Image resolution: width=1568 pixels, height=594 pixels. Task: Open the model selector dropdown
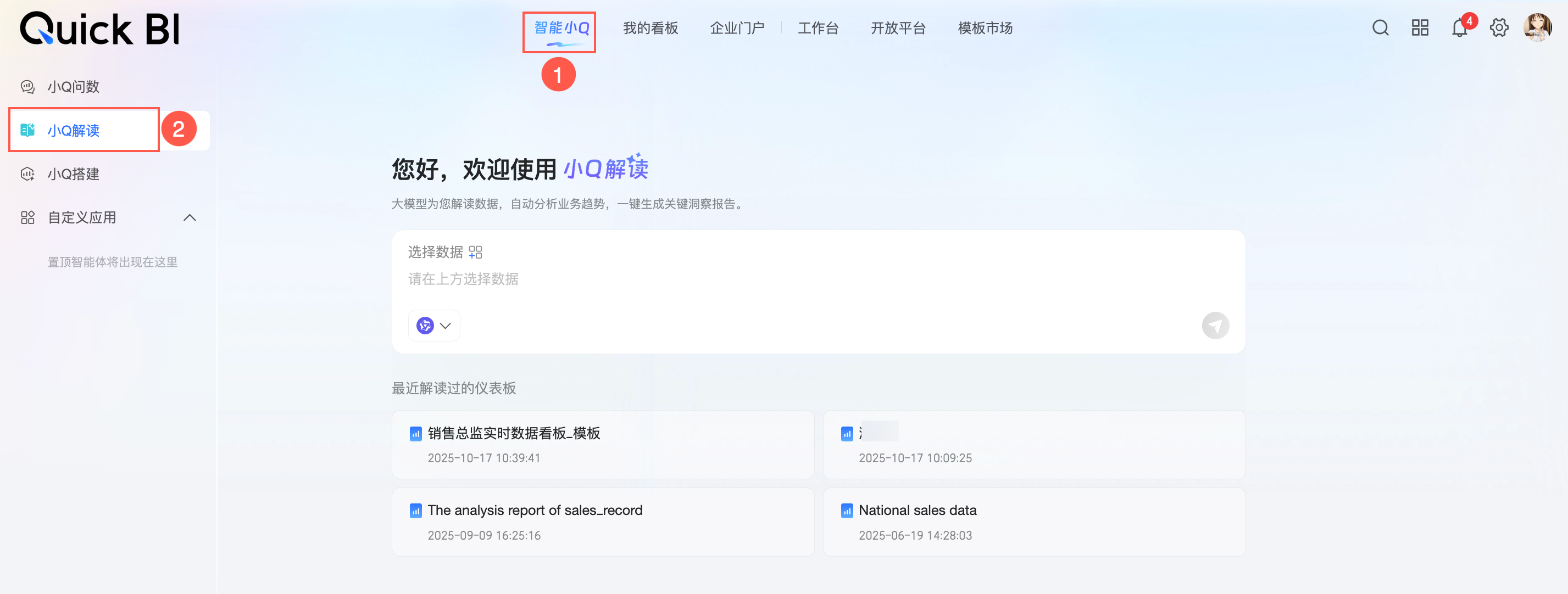[434, 326]
